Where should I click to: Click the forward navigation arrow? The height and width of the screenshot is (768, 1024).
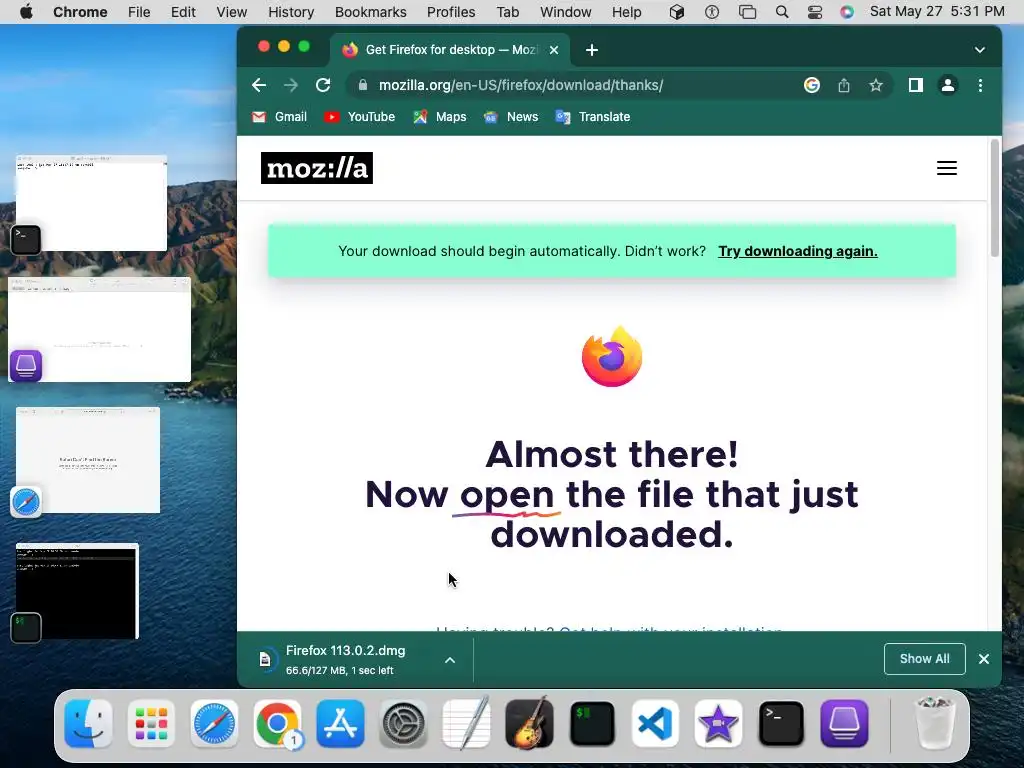click(291, 85)
